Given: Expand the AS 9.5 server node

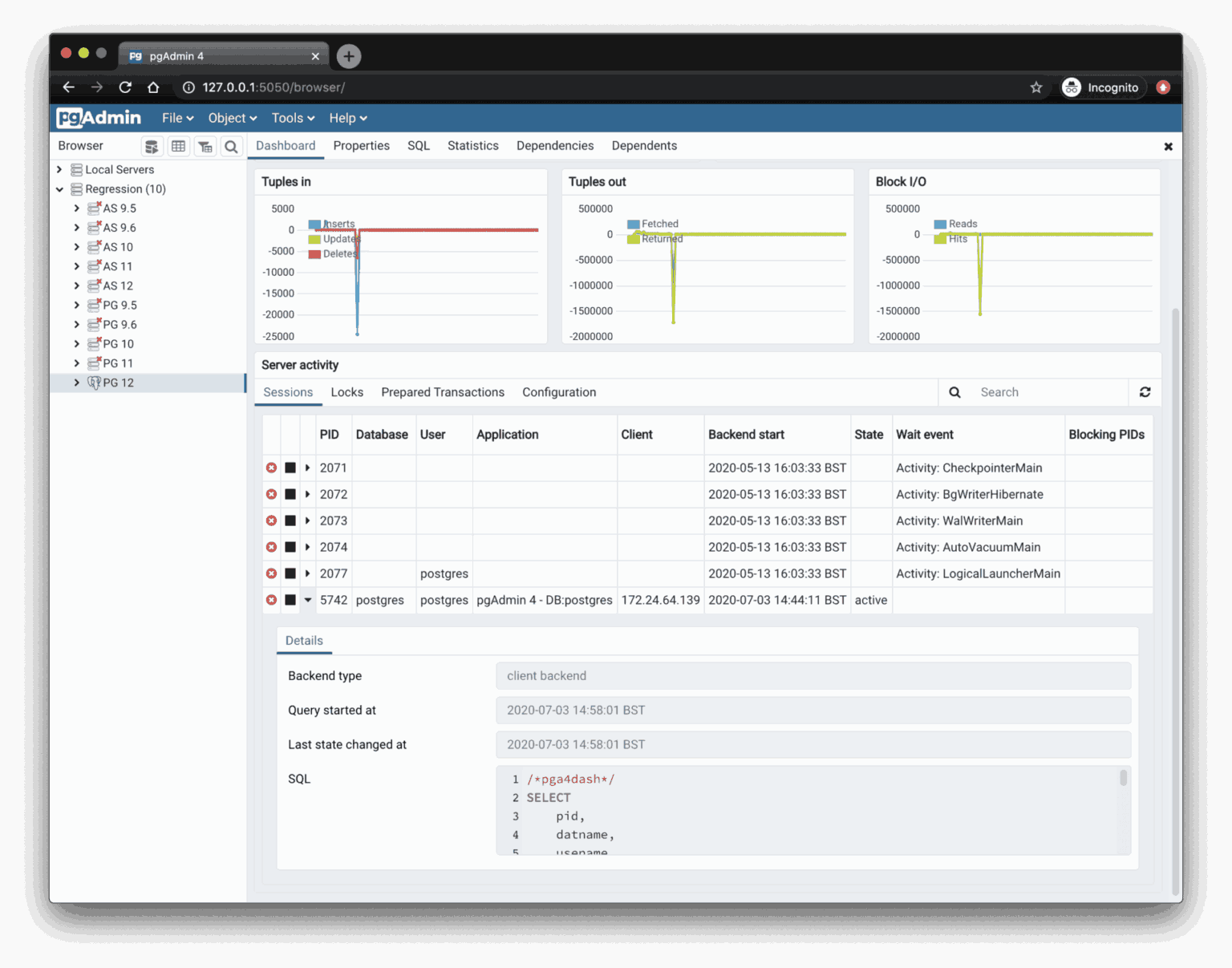Looking at the screenshot, I should coord(77,208).
